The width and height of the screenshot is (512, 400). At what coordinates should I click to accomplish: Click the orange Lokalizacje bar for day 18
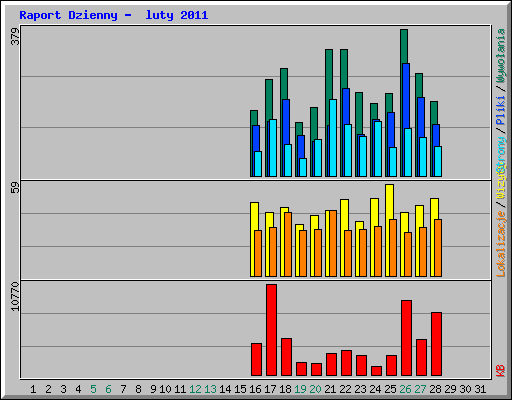pyautogui.click(x=288, y=244)
